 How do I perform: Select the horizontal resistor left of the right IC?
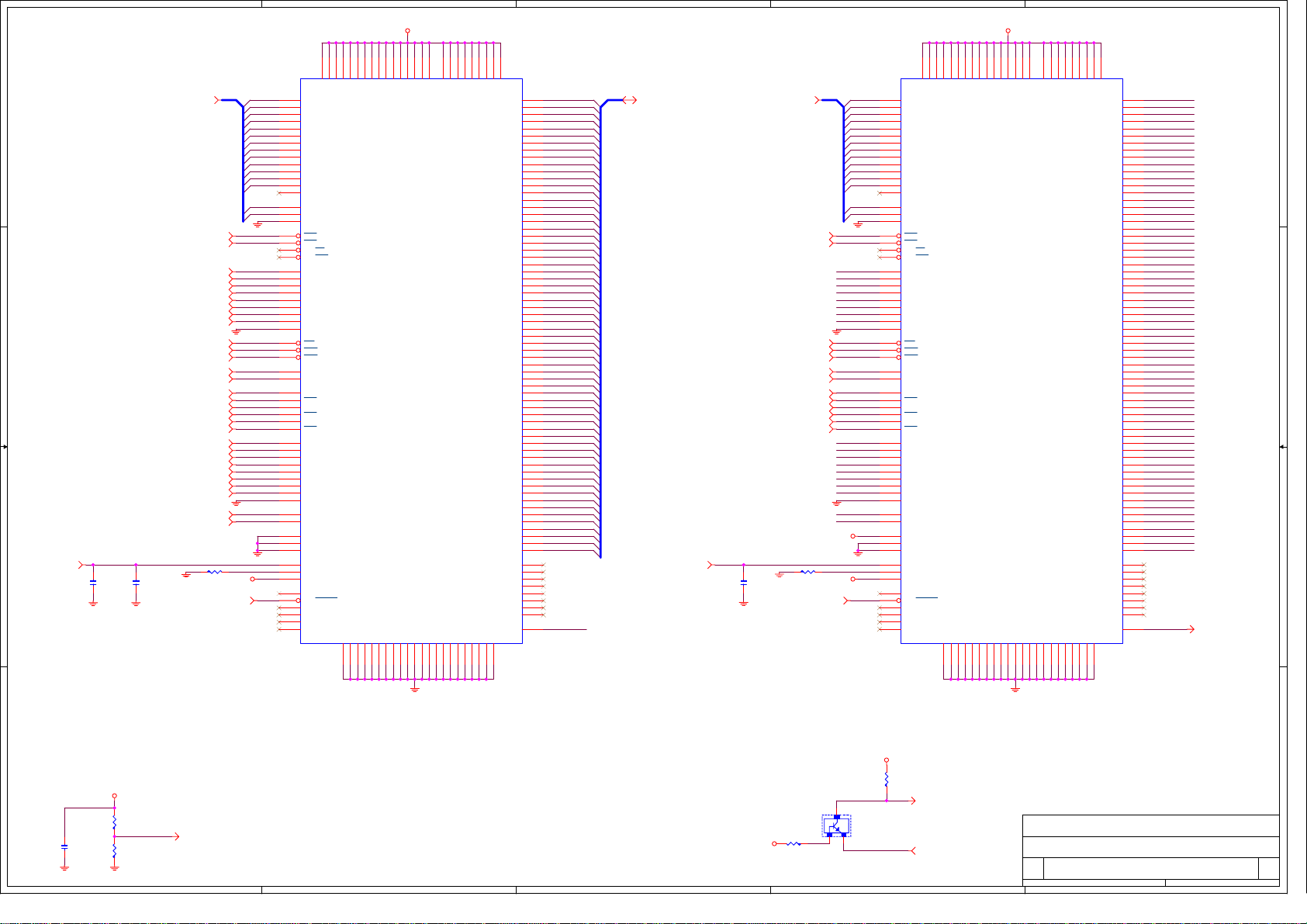coord(808,572)
